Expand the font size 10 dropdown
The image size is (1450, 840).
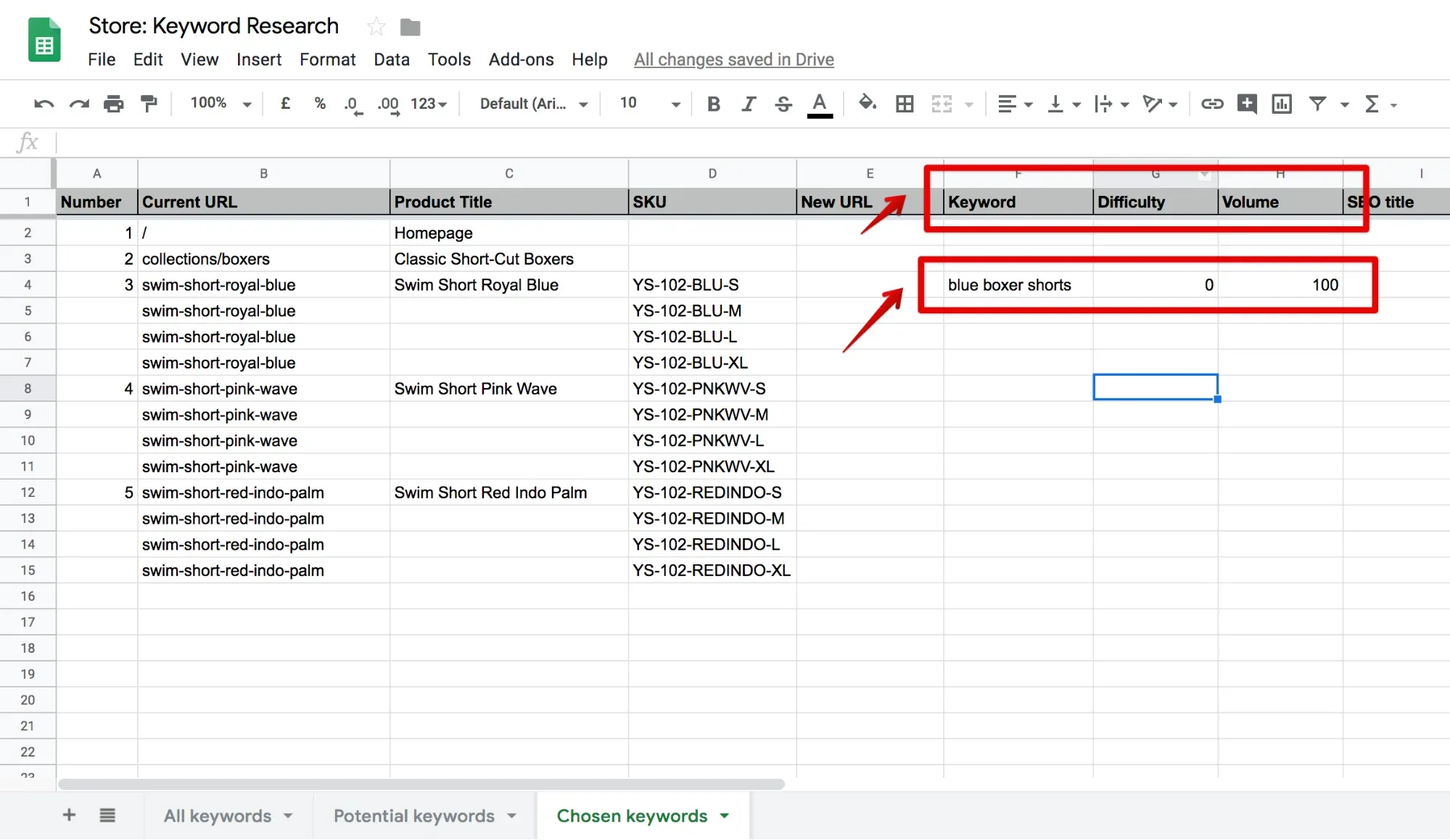click(650, 104)
